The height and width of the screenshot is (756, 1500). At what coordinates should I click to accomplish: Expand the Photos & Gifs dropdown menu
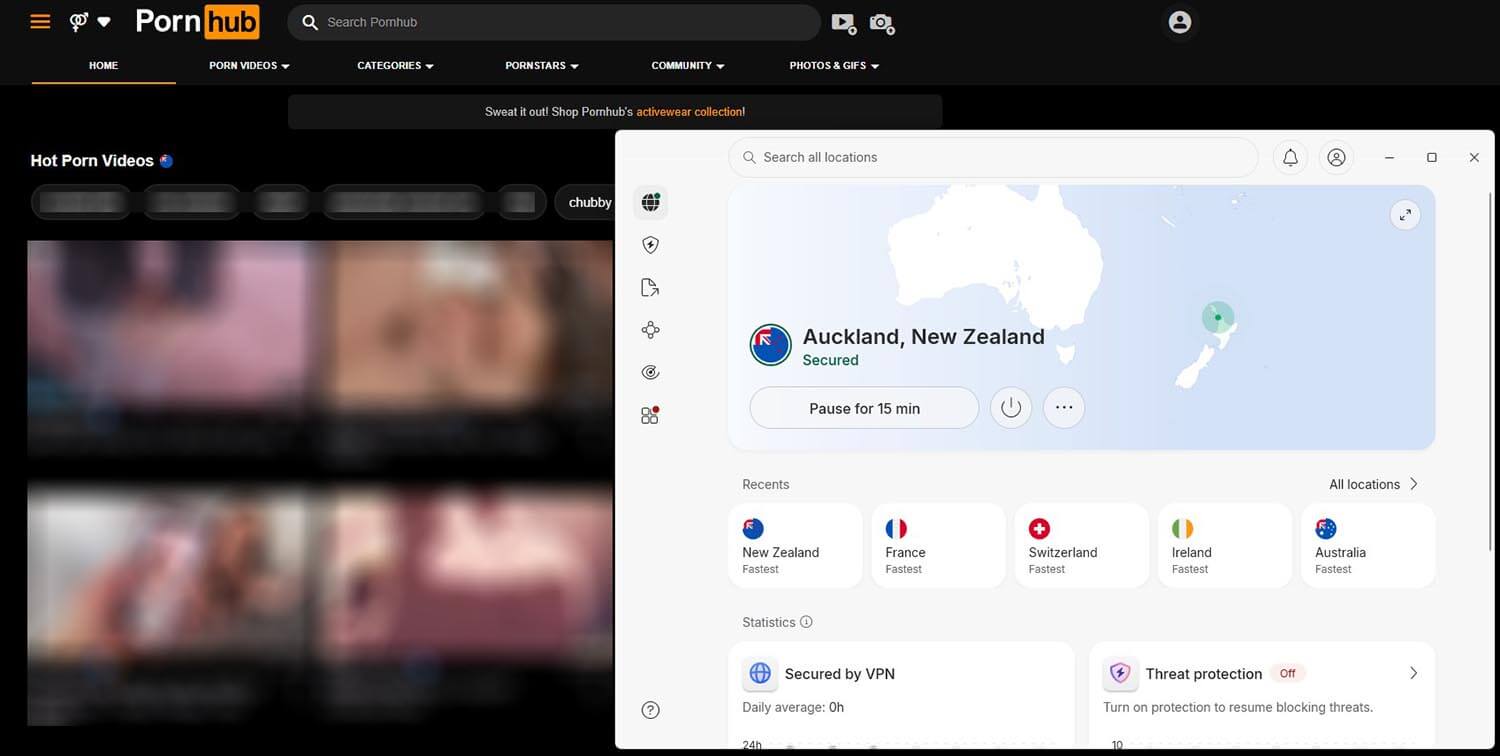[x=834, y=66]
